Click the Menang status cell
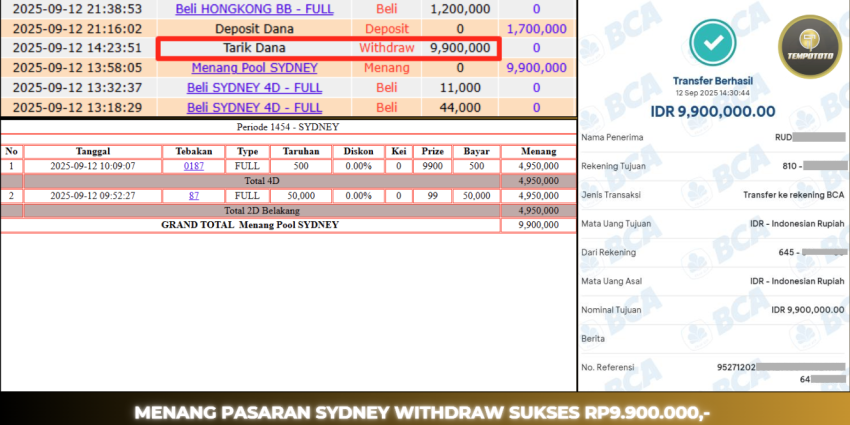 (x=387, y=68)
